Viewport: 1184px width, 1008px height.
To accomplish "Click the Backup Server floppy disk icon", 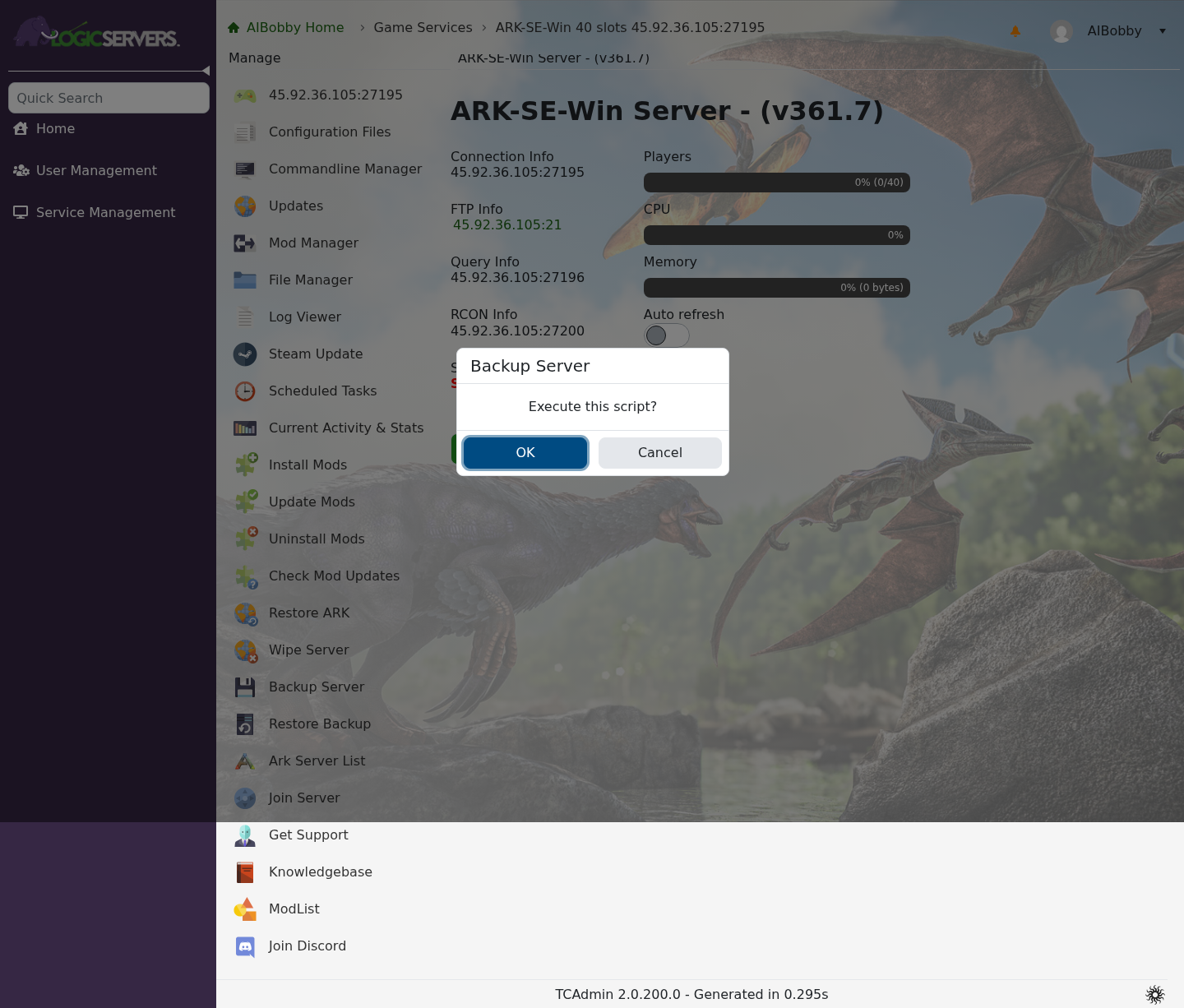I will pos(245,687).
